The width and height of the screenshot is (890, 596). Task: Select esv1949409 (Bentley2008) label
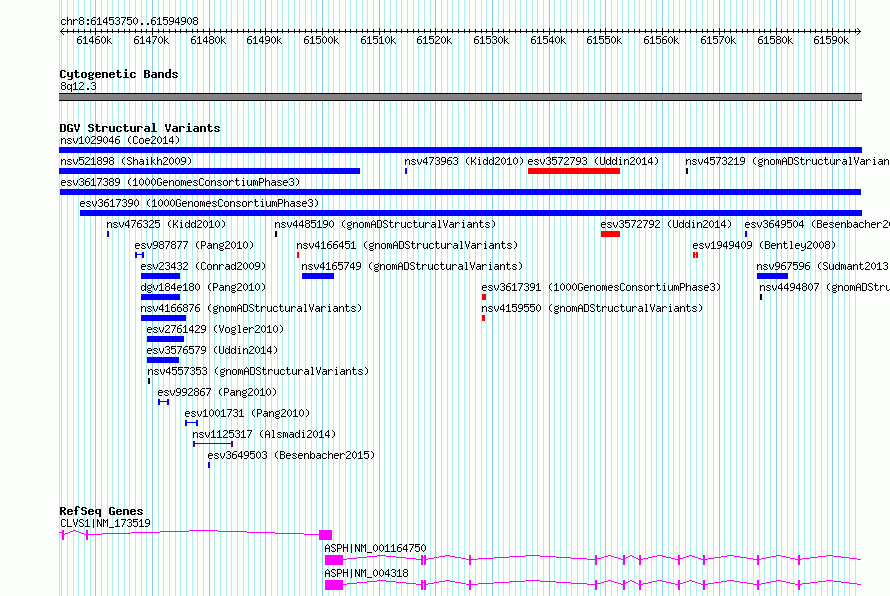(x=764, y=245)
